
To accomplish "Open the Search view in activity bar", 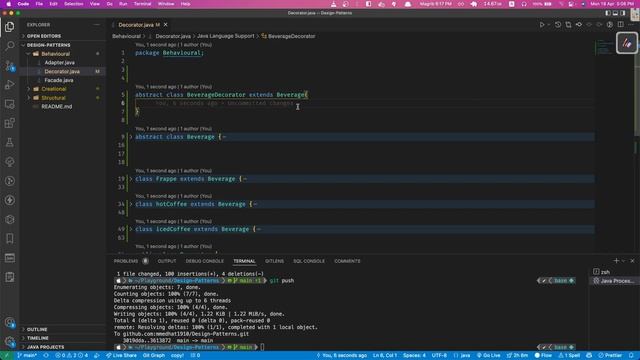I will pos(9,46).
